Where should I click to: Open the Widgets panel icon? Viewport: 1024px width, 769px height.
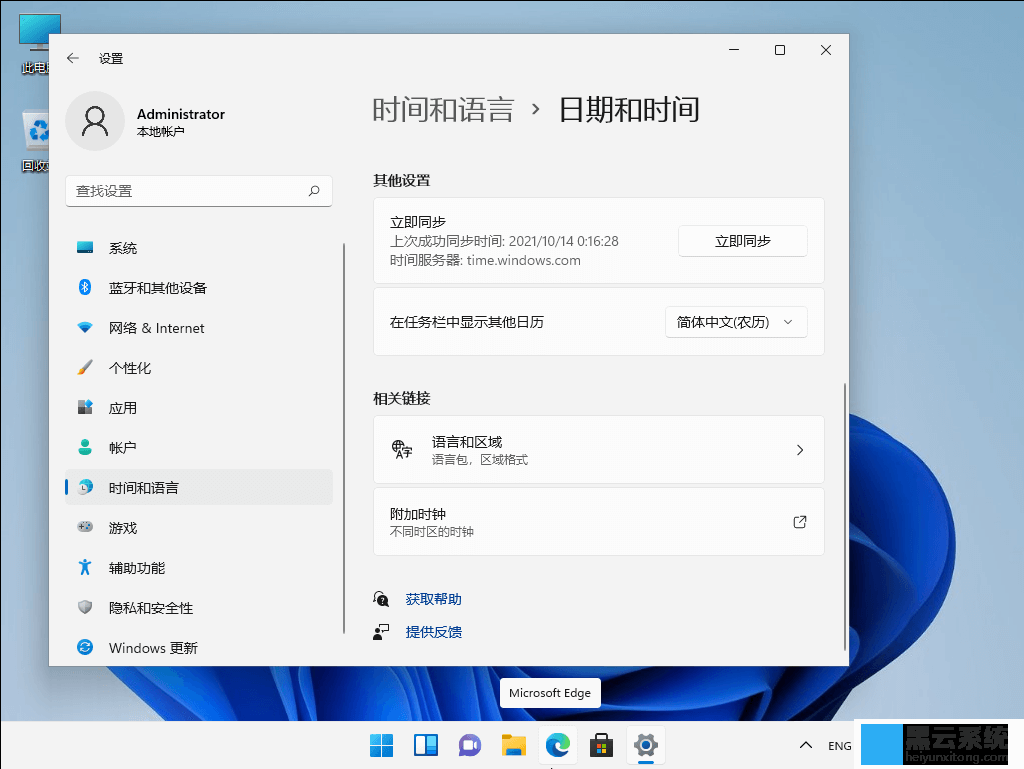point(425,745)
